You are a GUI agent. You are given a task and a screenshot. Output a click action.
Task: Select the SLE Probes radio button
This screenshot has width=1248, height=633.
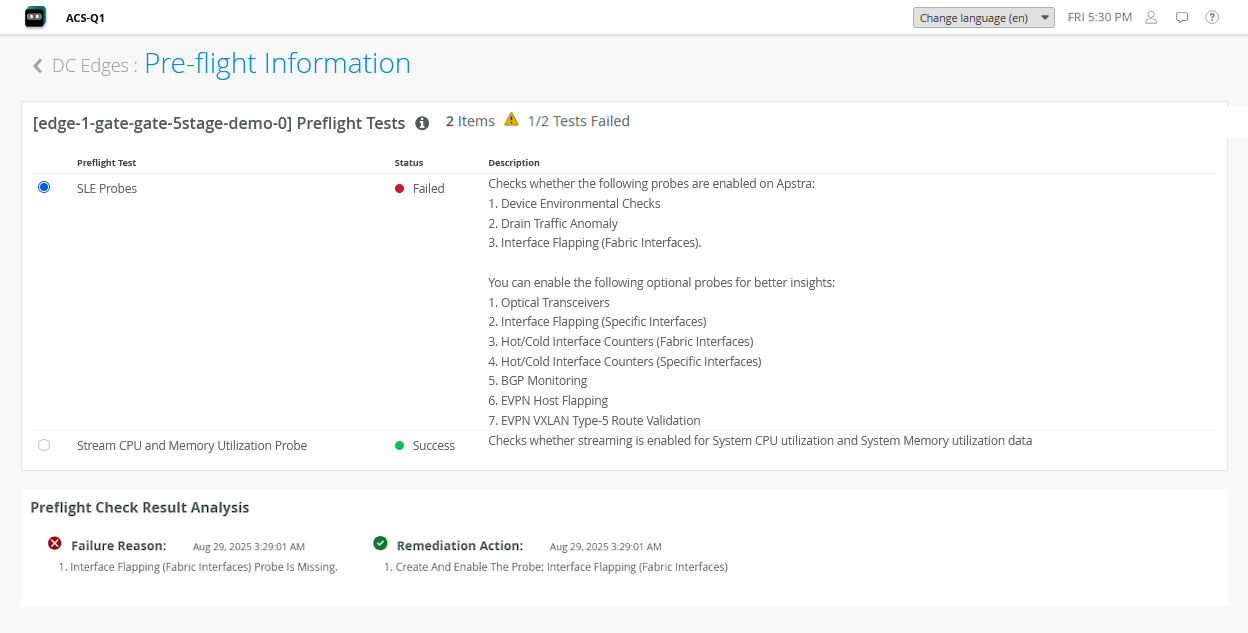(x=44, y=187)
